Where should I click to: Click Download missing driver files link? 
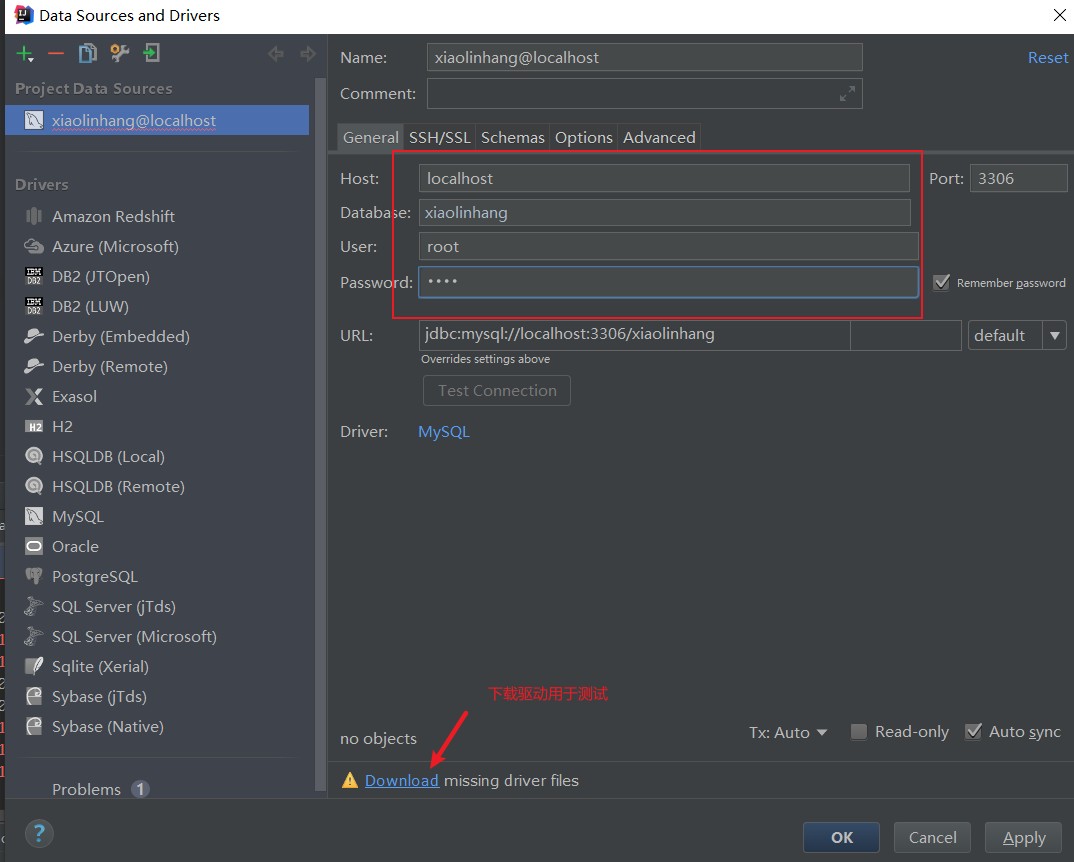click(401, 780)
